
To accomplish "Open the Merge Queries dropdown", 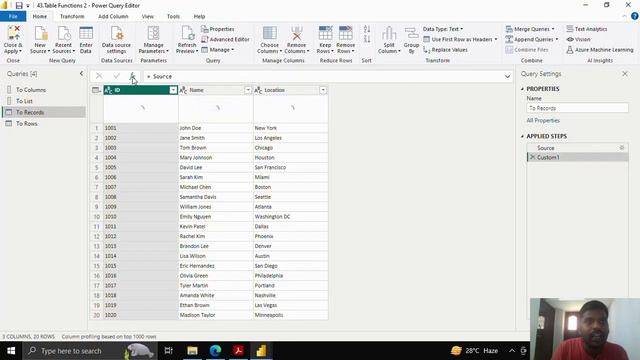I will click(x=530, y=29).
